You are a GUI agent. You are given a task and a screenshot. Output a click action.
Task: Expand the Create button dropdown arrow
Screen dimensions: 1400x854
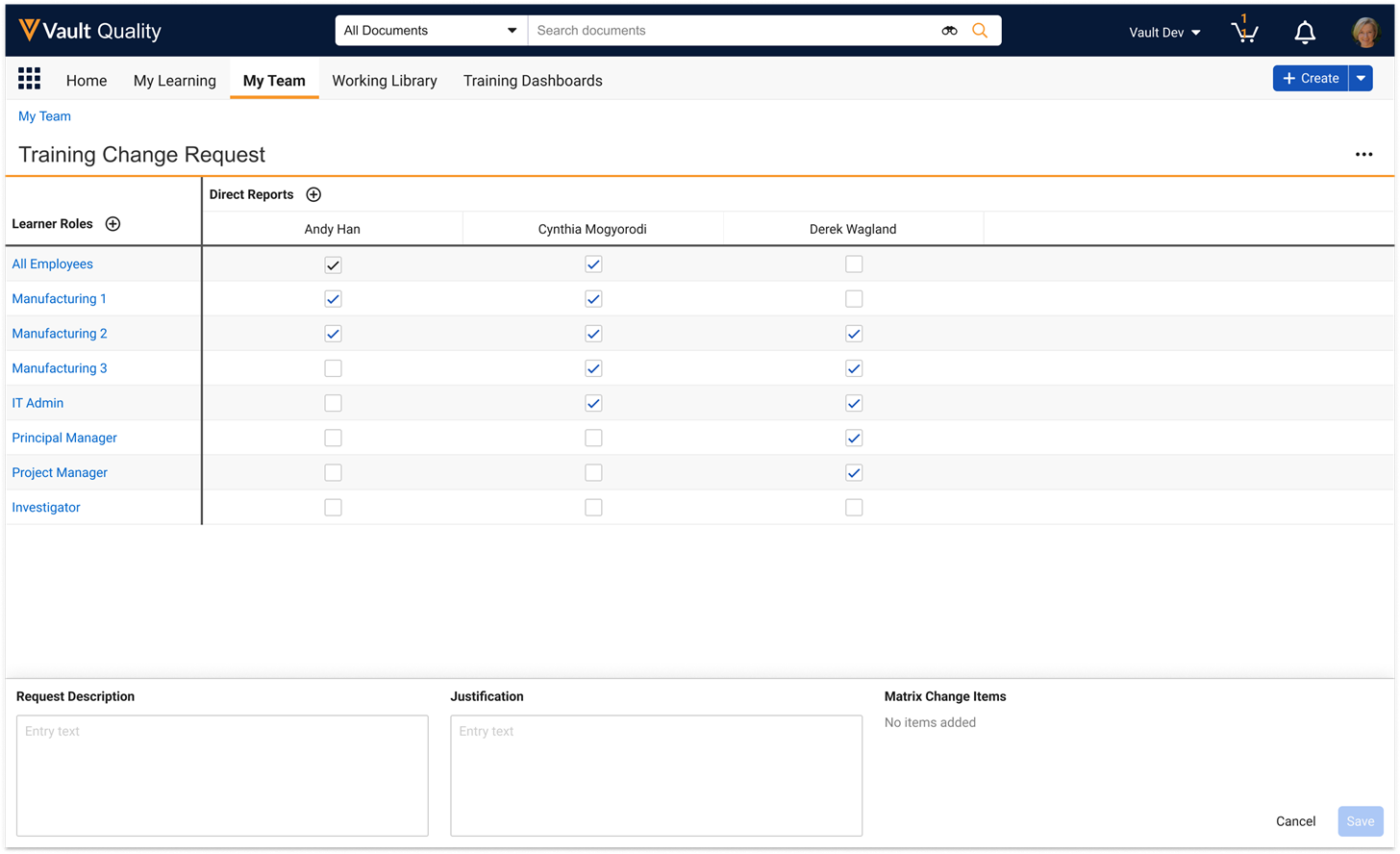1361,79
